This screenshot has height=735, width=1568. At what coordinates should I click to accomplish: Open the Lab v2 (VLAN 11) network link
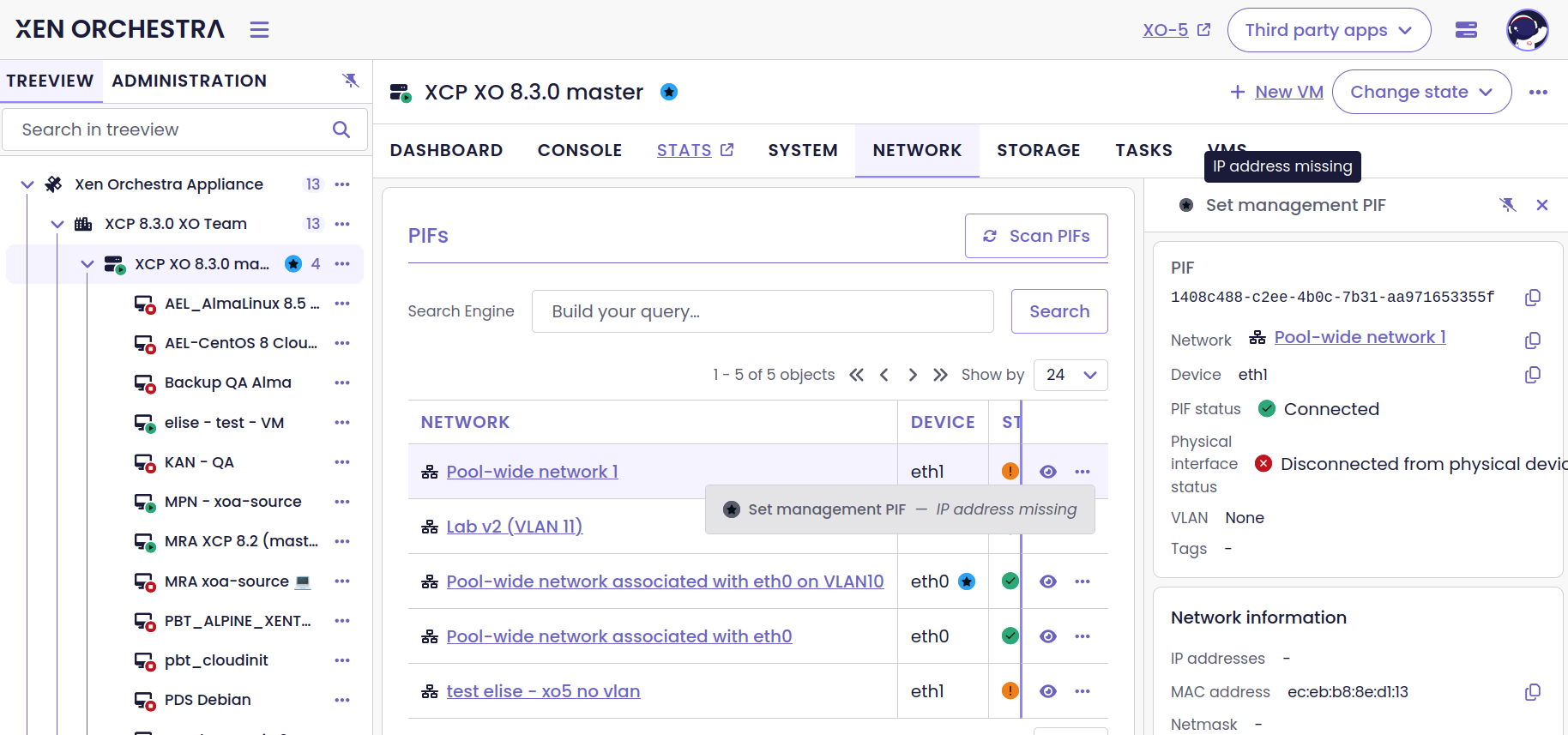coord(515,527)
